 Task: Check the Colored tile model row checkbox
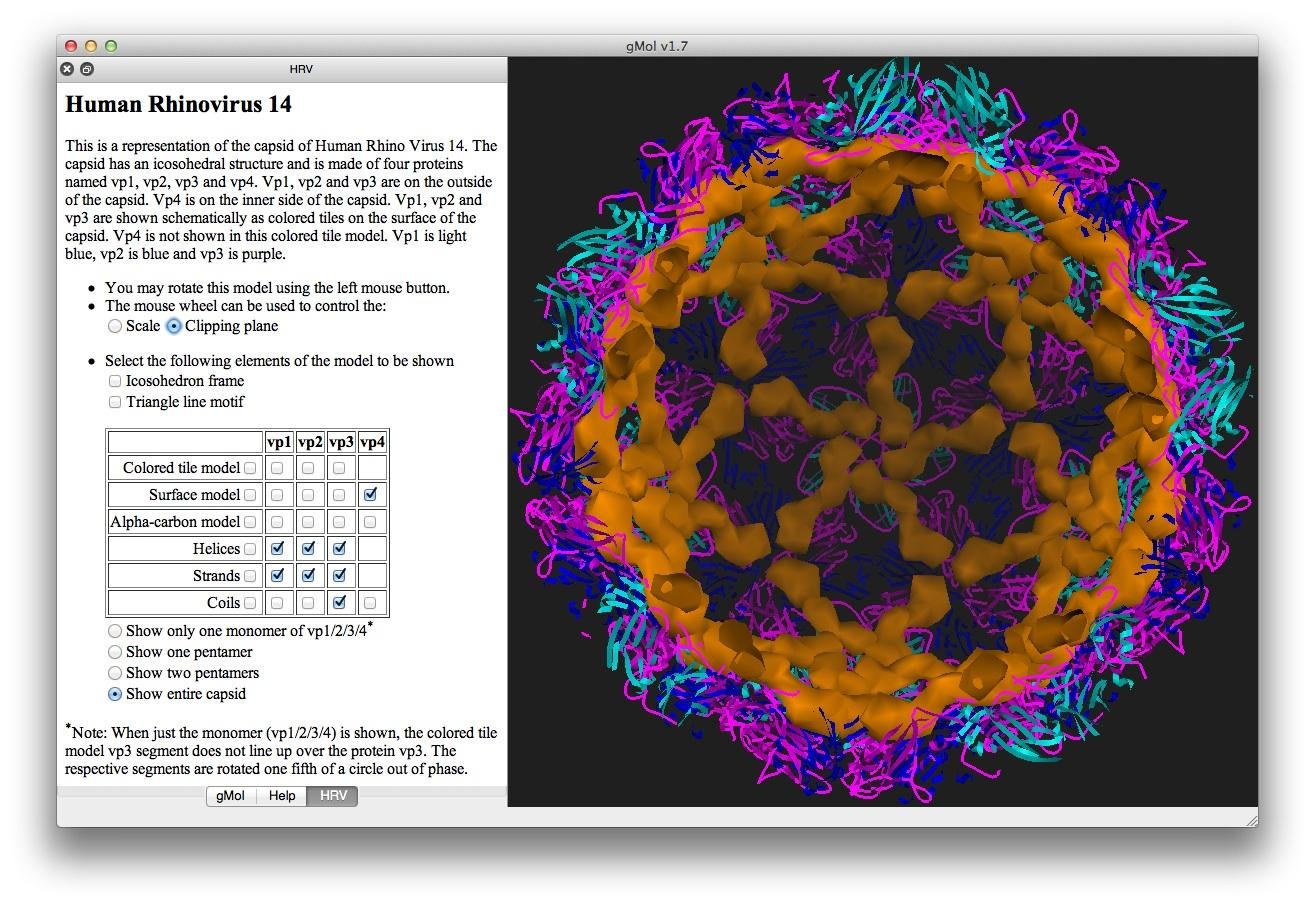(x=250, y=468)
